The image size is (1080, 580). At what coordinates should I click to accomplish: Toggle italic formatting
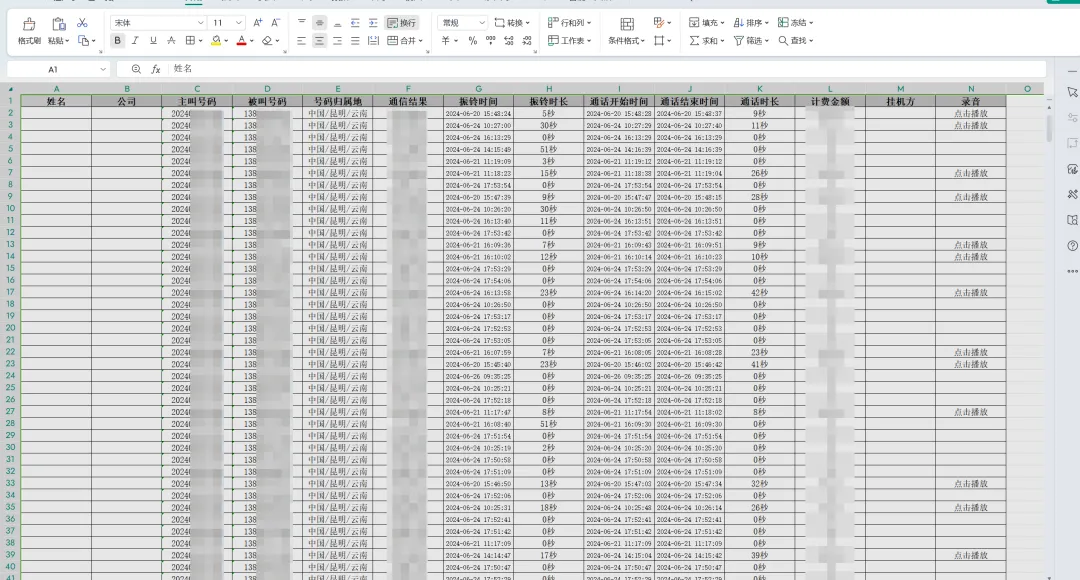(135, 41)
